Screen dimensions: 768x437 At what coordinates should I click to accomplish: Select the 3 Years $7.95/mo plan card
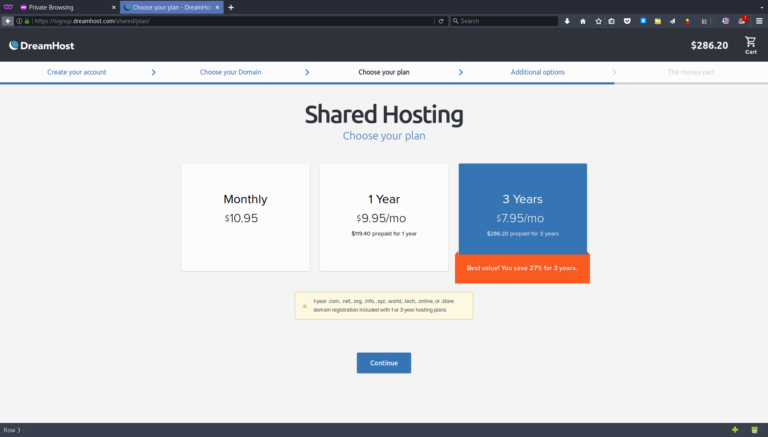[523, 209]
